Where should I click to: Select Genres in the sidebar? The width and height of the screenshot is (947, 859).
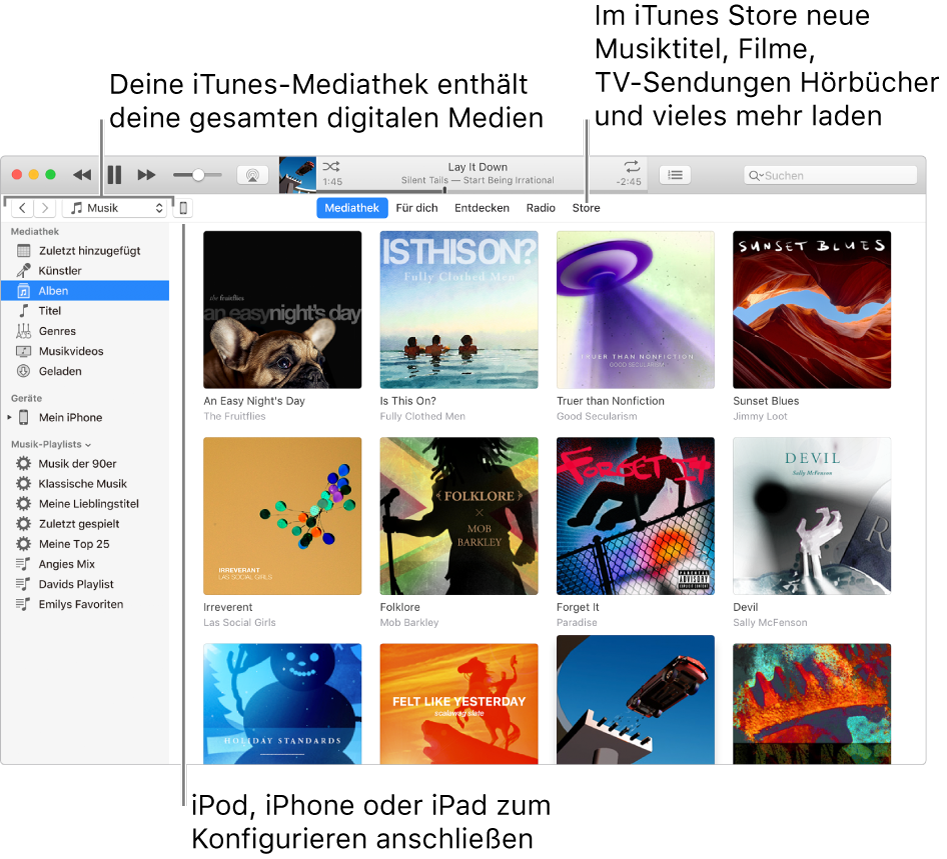point(85,331)
